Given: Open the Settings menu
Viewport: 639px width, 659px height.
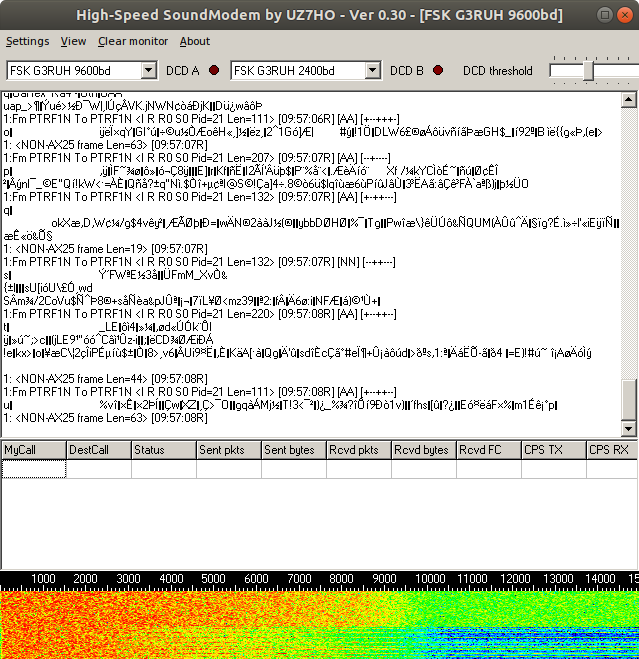Looking at the screenshot, I should coord(27,41).
